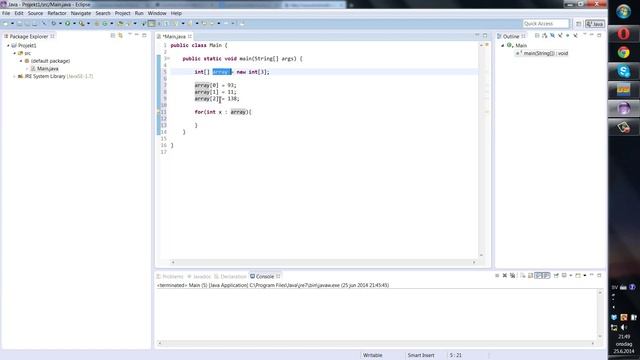Maximize the editor area icon

tap(485, 36)
